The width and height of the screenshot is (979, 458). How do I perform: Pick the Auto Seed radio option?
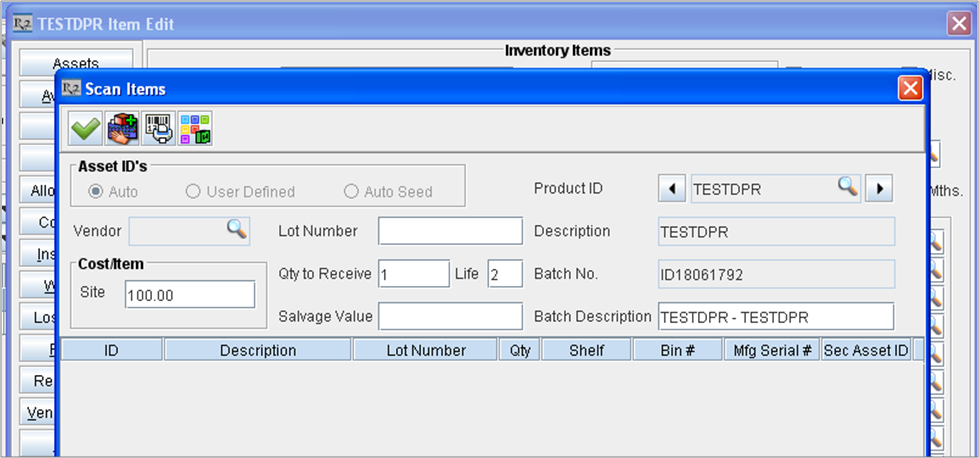tap(351, 191)
